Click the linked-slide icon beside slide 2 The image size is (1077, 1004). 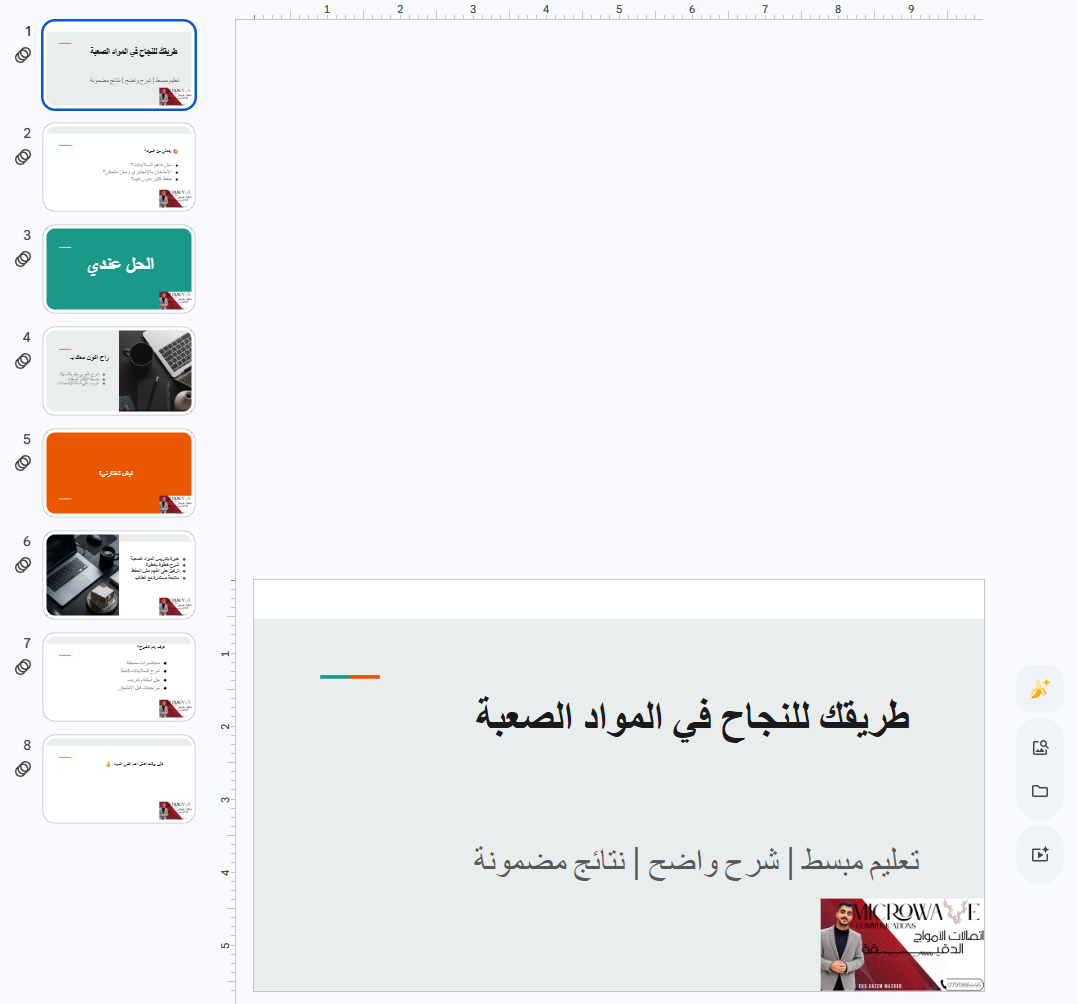pyautogui.click(x=23, y=157)
